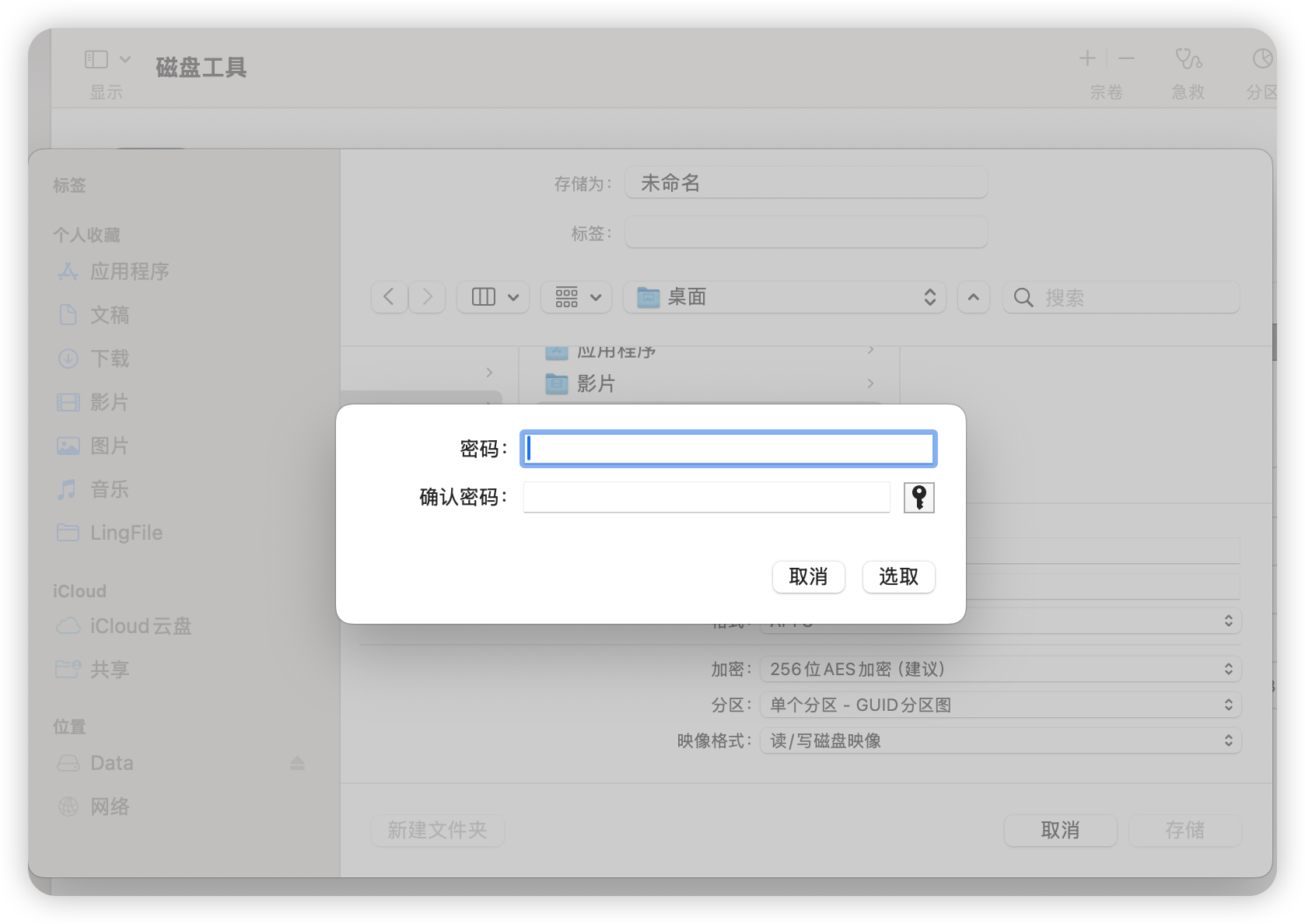
Task: Click the key icon for password assistant
Action: (x=918, y=498)
